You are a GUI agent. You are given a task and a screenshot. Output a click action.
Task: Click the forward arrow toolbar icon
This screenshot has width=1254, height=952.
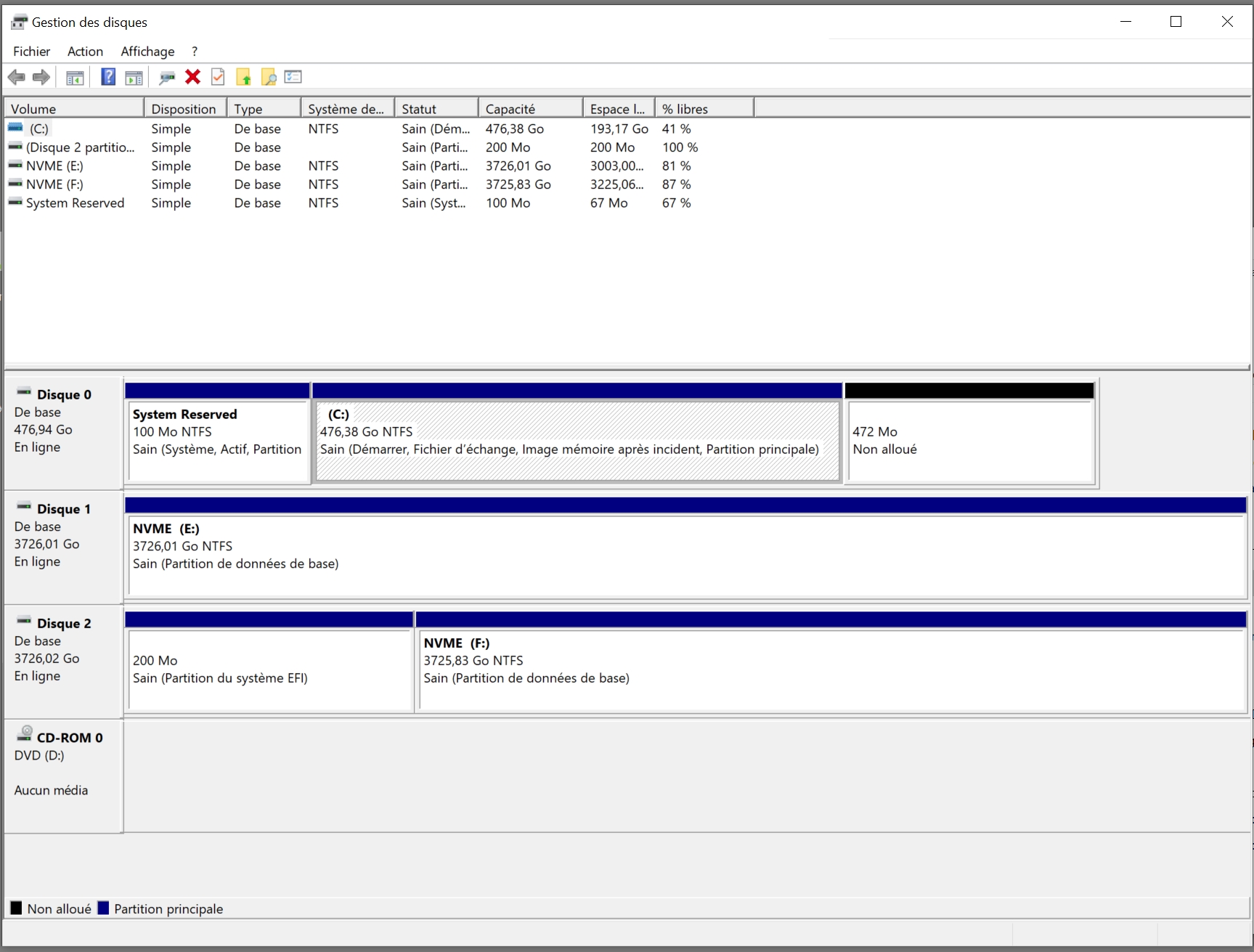pos(41,77)
